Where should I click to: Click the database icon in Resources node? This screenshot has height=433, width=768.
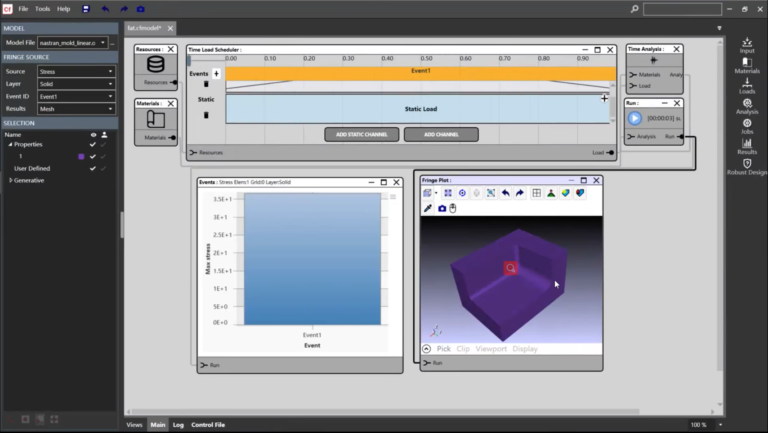coord(156,64)
